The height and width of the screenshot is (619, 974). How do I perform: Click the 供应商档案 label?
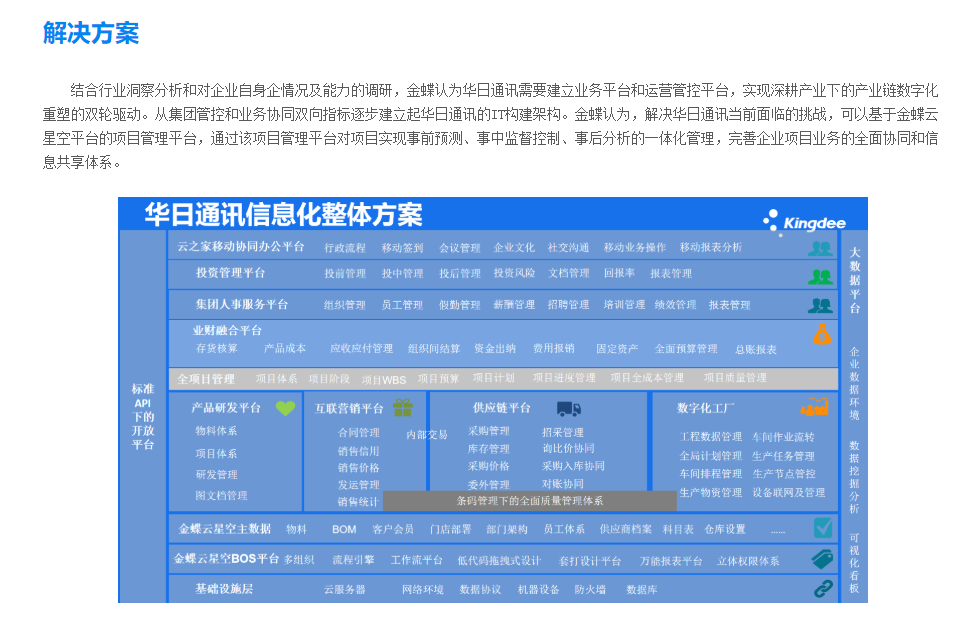(x=626, y=529)
